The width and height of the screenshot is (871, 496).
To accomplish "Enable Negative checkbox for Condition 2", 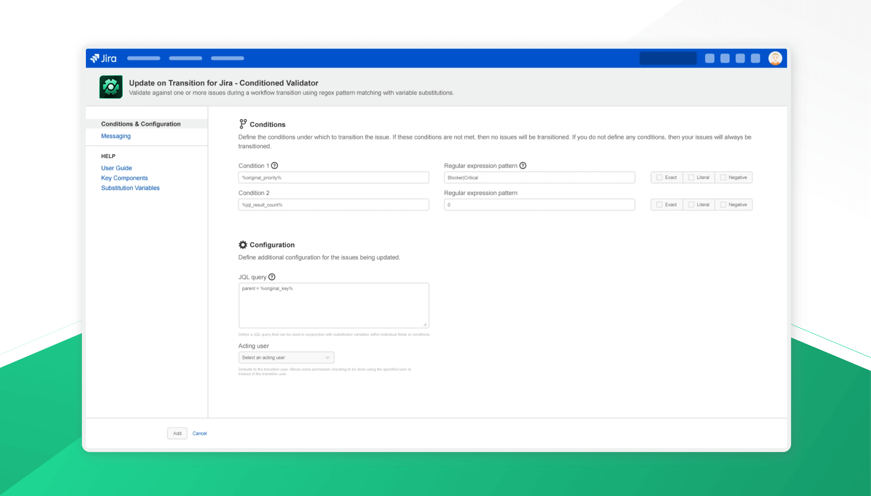I will click(723, 205).
